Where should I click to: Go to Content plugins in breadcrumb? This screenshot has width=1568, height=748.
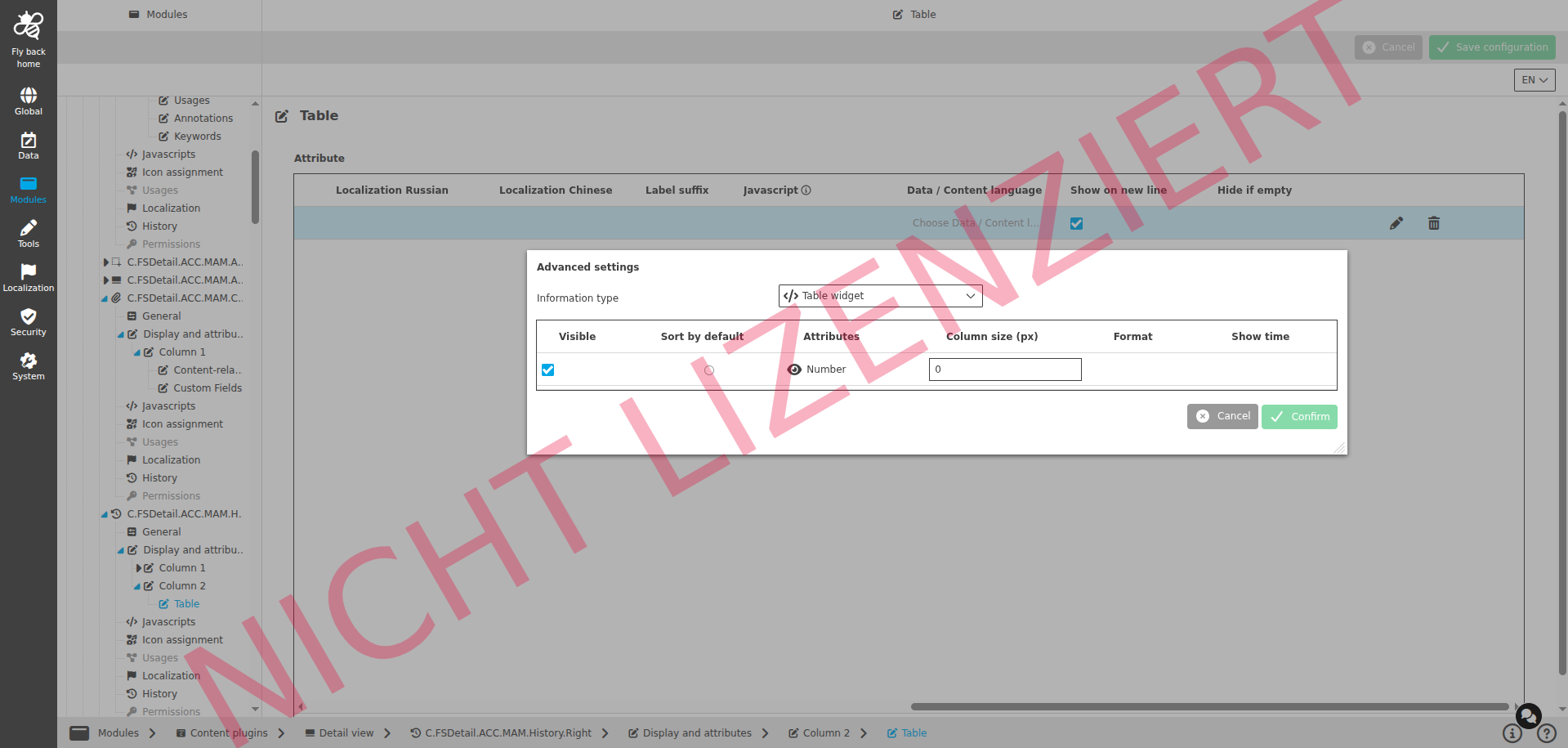pos(222,733)
